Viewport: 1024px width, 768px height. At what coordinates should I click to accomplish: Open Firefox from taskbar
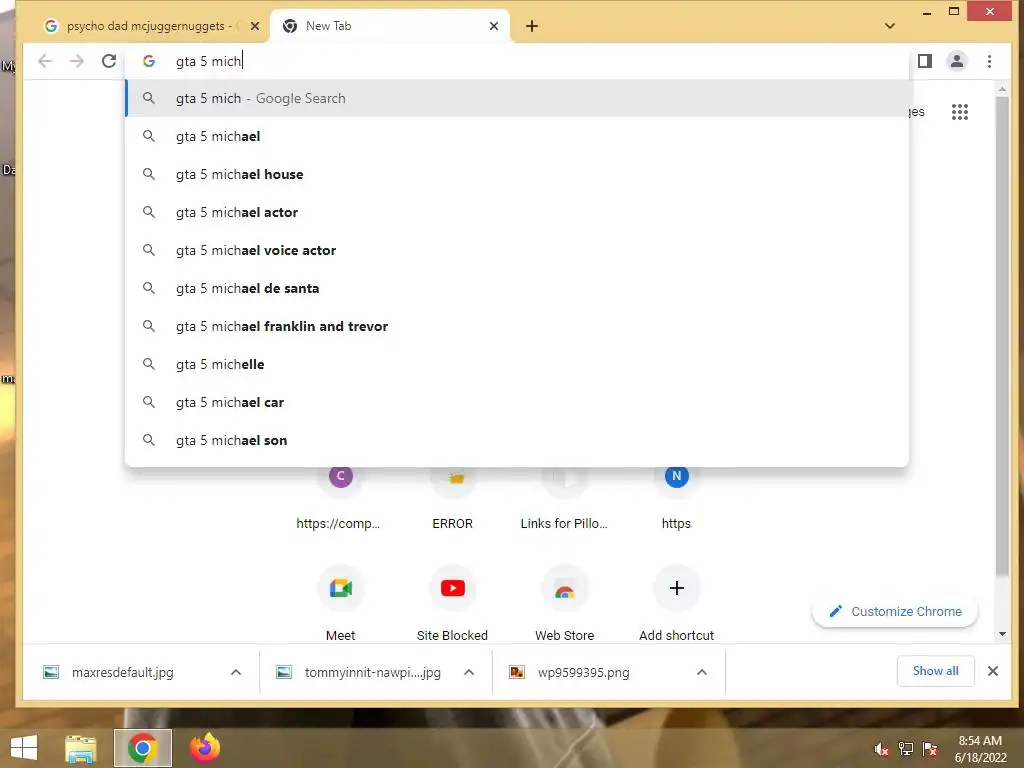(x=204, y=748)
